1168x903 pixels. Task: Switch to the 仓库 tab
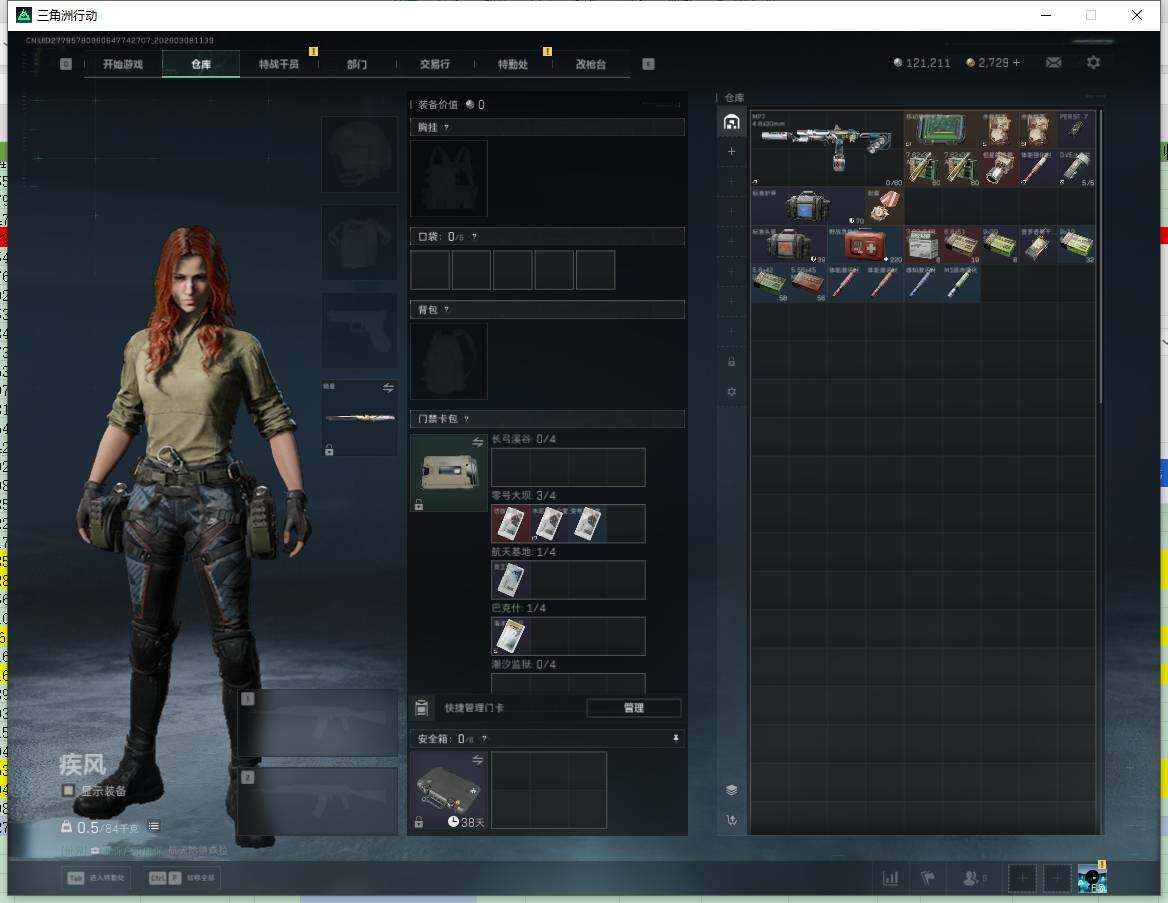coord(201,64)
